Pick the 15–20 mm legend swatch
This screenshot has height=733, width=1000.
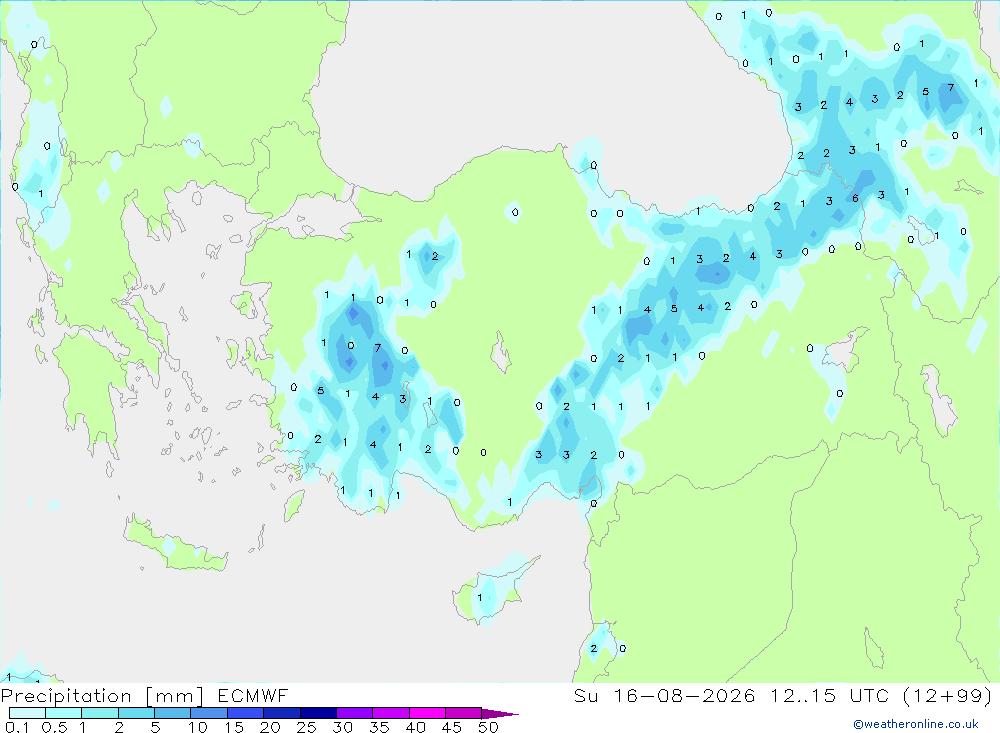(246, 713)
